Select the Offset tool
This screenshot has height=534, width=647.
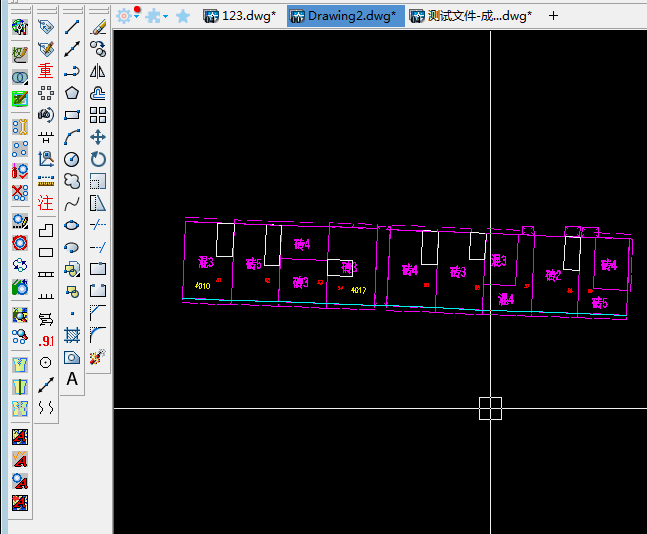coord(98,93)
